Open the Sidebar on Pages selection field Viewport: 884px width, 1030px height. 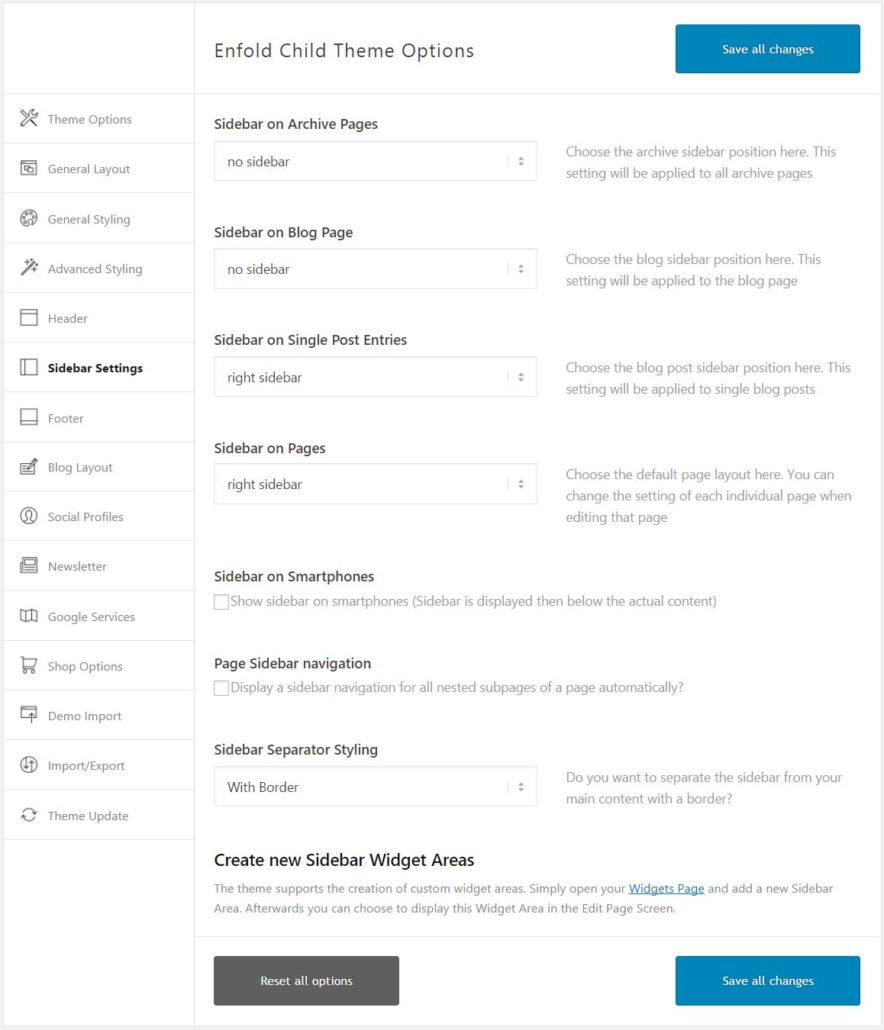pos(375,484)
